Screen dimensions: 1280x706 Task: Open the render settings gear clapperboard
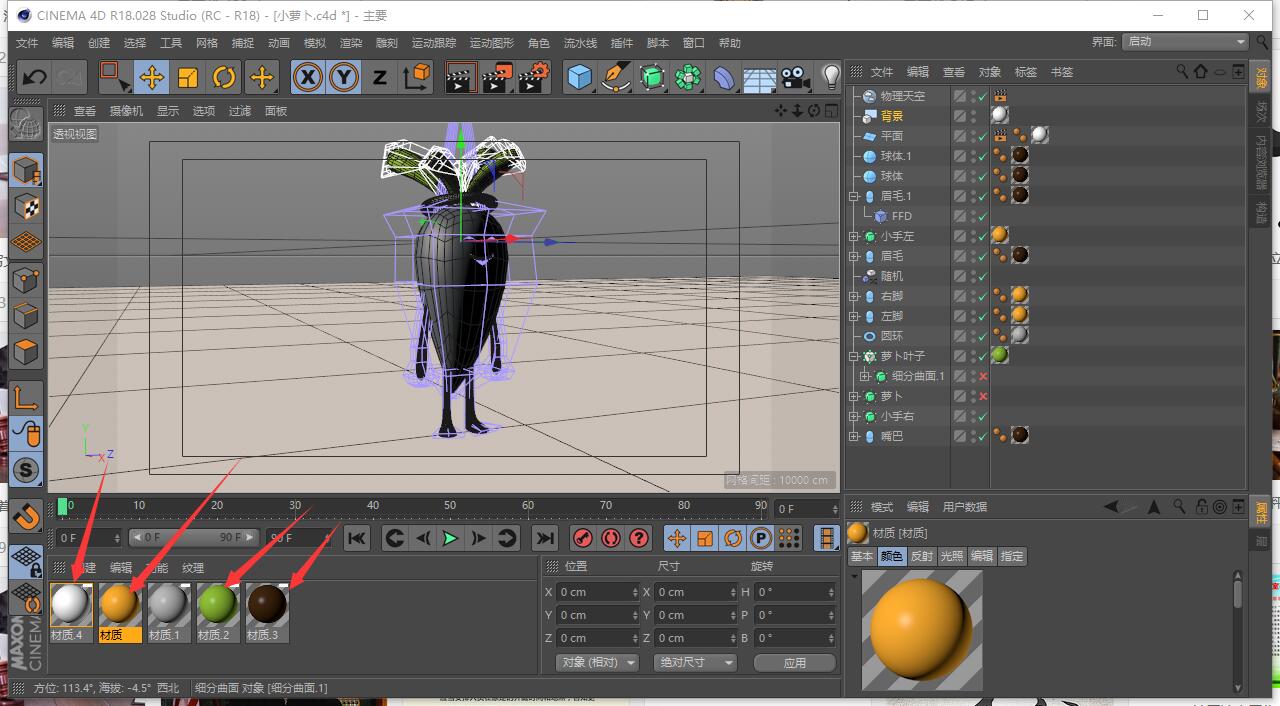pos(533,77)
